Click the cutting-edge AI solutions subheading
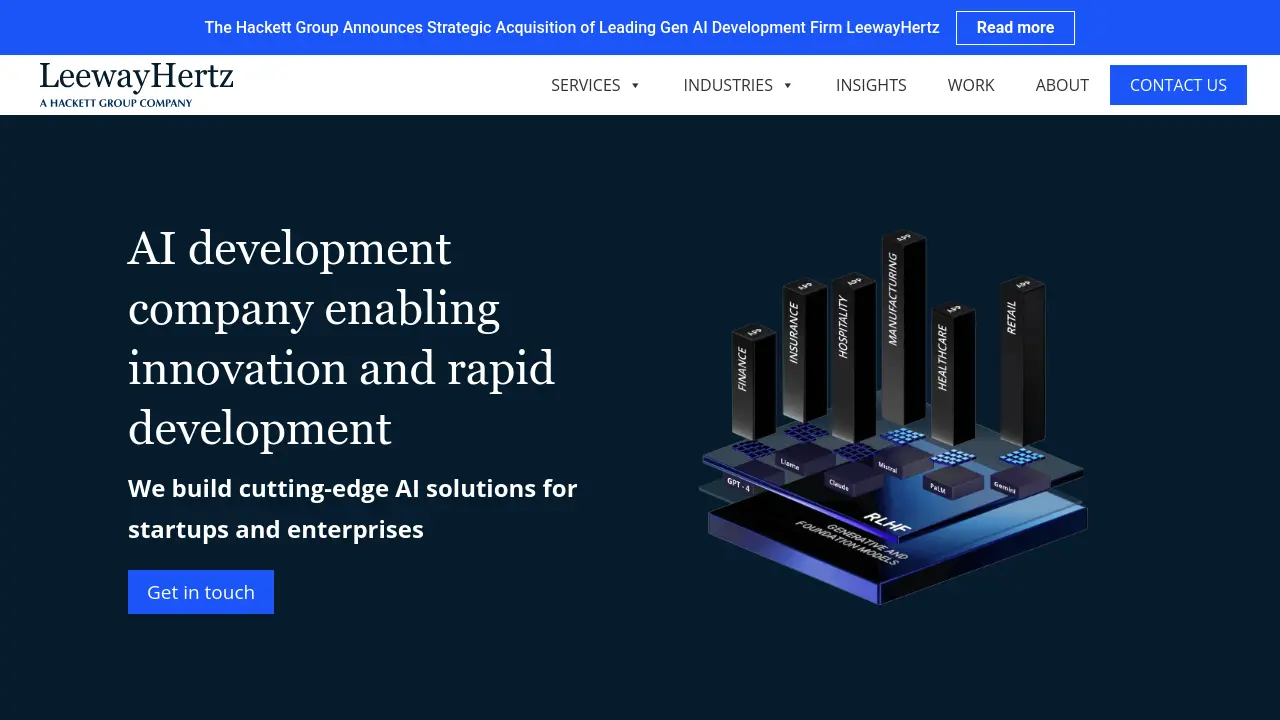1280x720 pixels. pyautogui.click(x=353, y=509)
